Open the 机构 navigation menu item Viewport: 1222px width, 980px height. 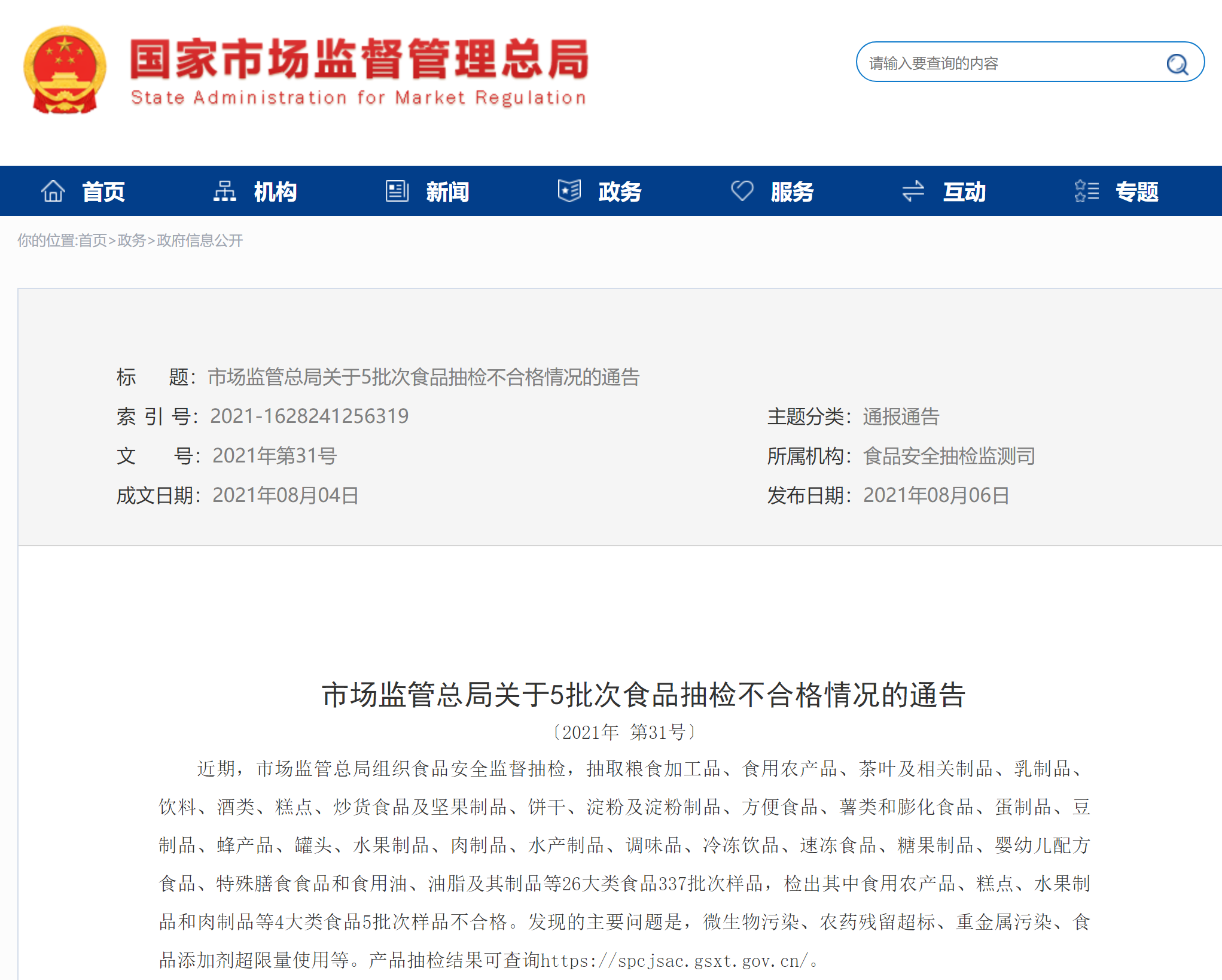pos(275,192)
